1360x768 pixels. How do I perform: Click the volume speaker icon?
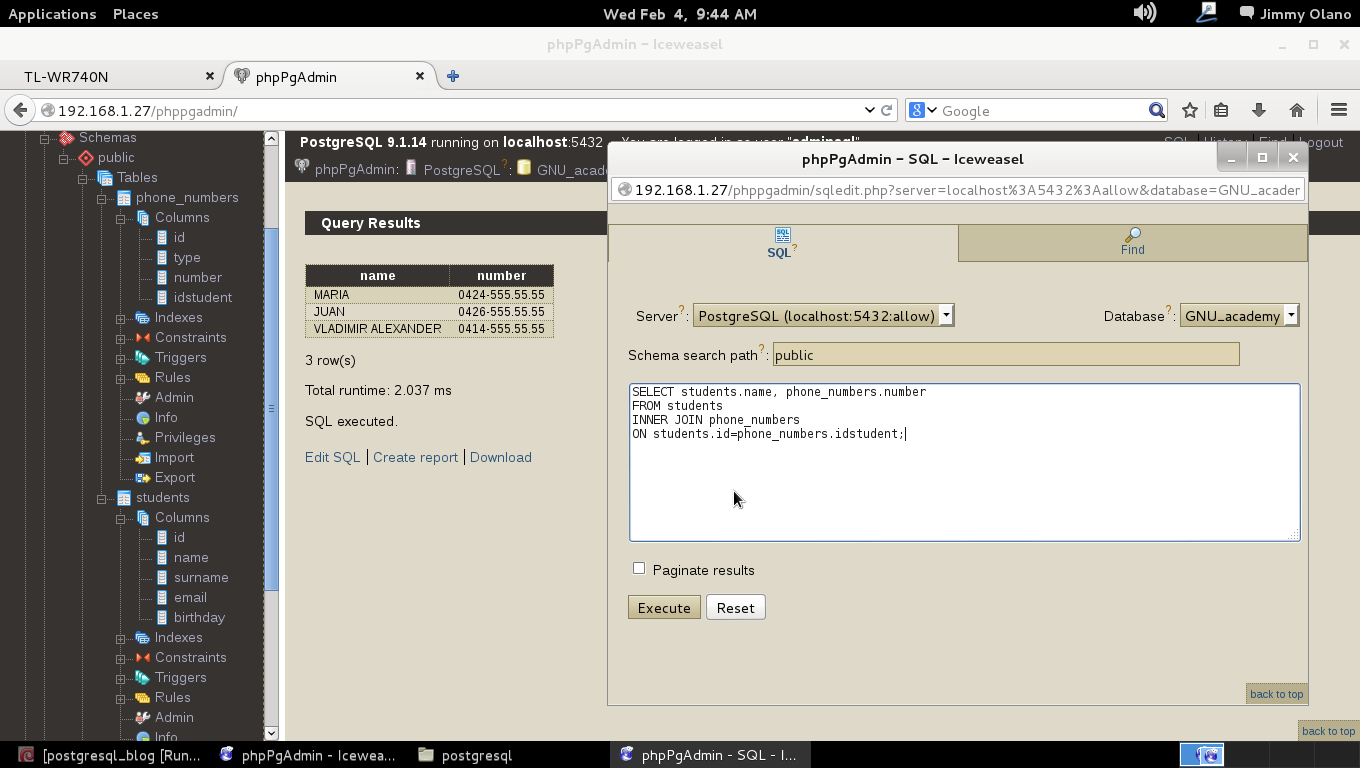pos(1144,13)
